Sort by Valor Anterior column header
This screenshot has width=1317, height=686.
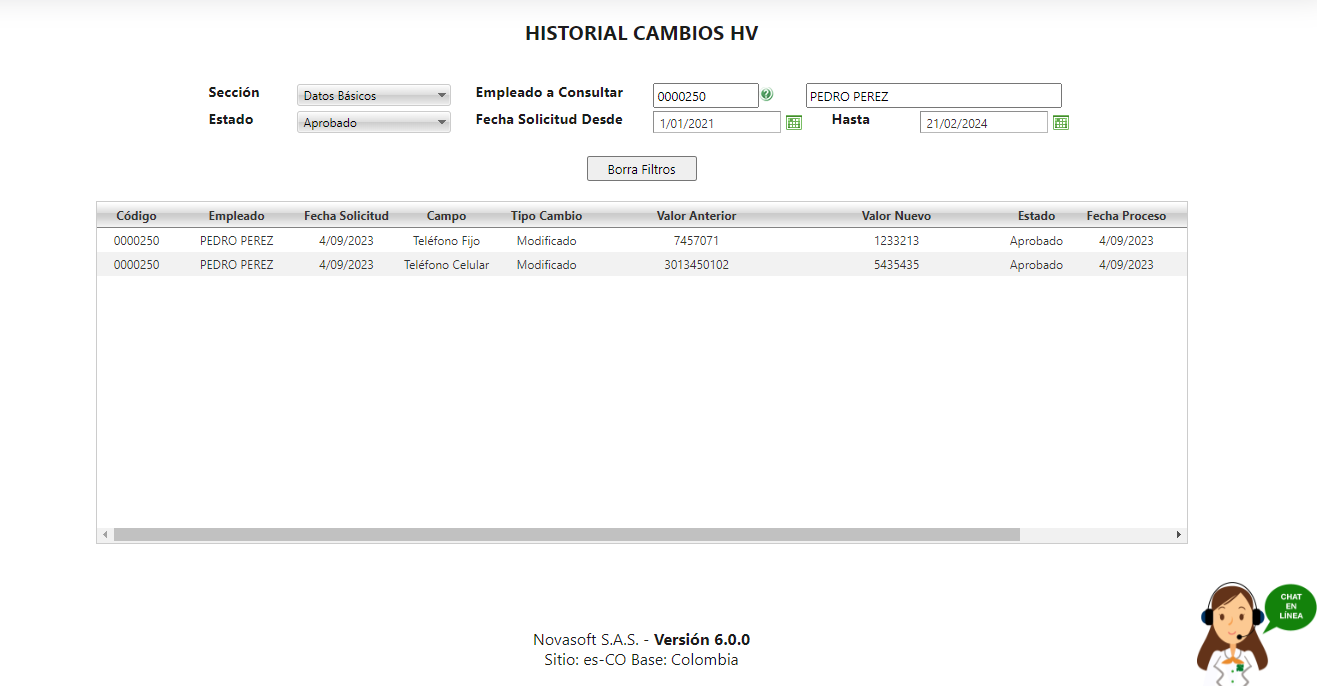tap(696, 216)
